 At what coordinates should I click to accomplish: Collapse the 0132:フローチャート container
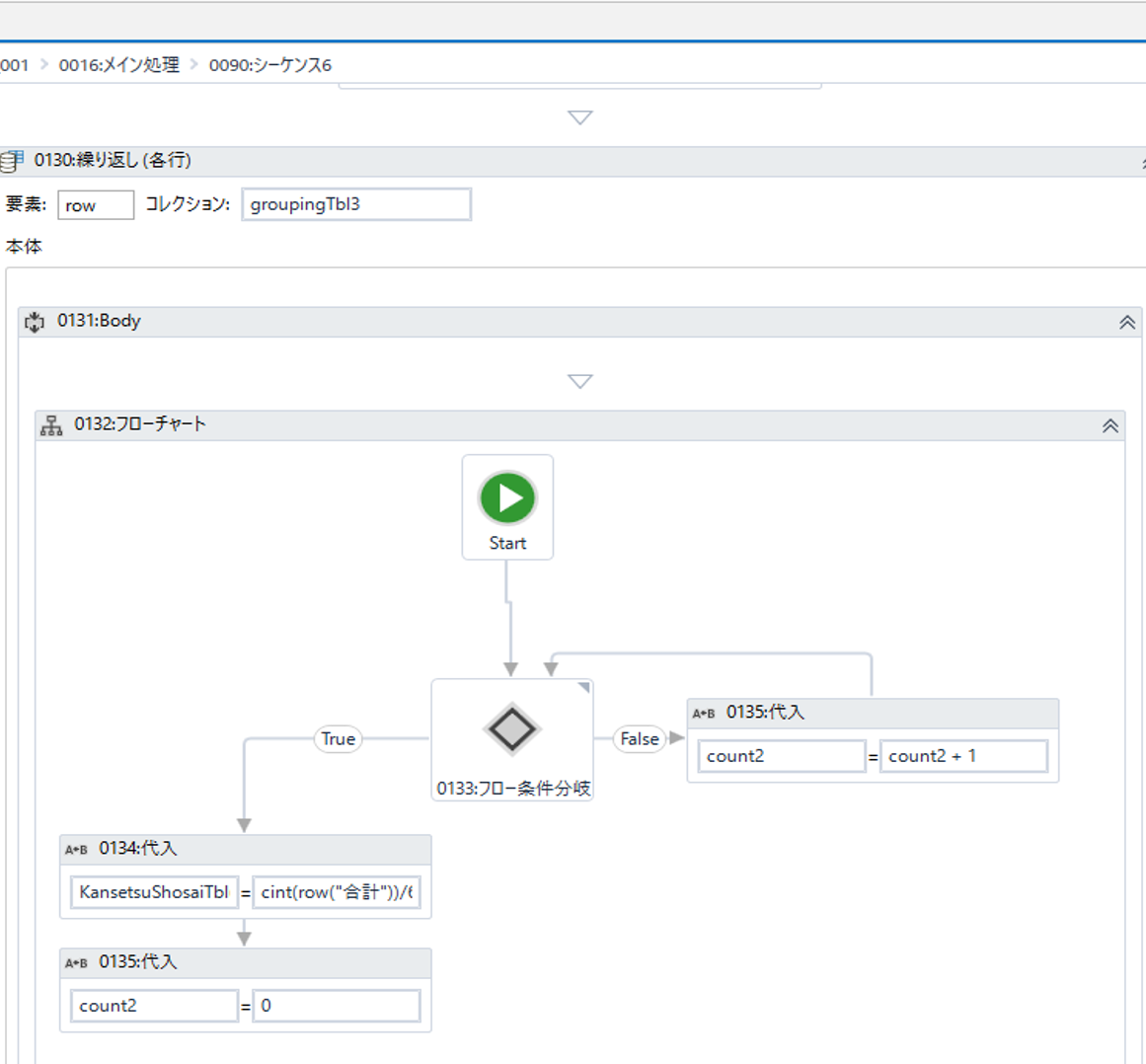tap(1110, 426)
